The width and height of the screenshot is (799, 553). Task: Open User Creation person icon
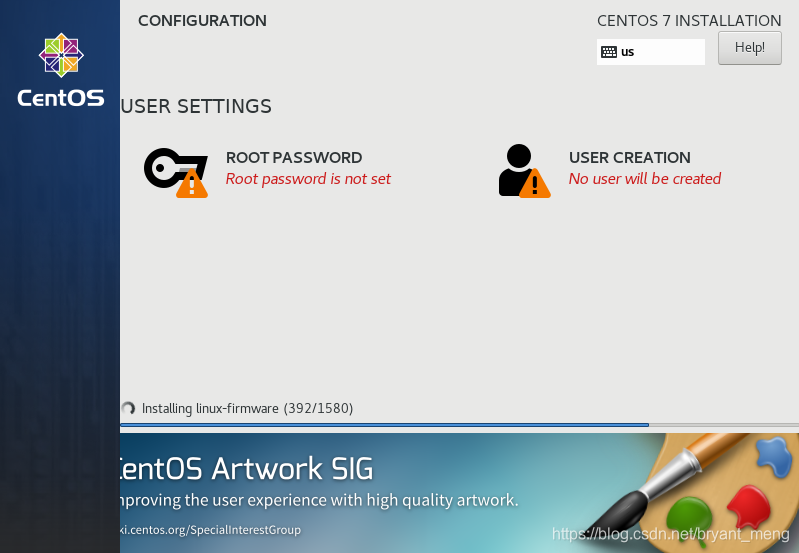(524, 171)
